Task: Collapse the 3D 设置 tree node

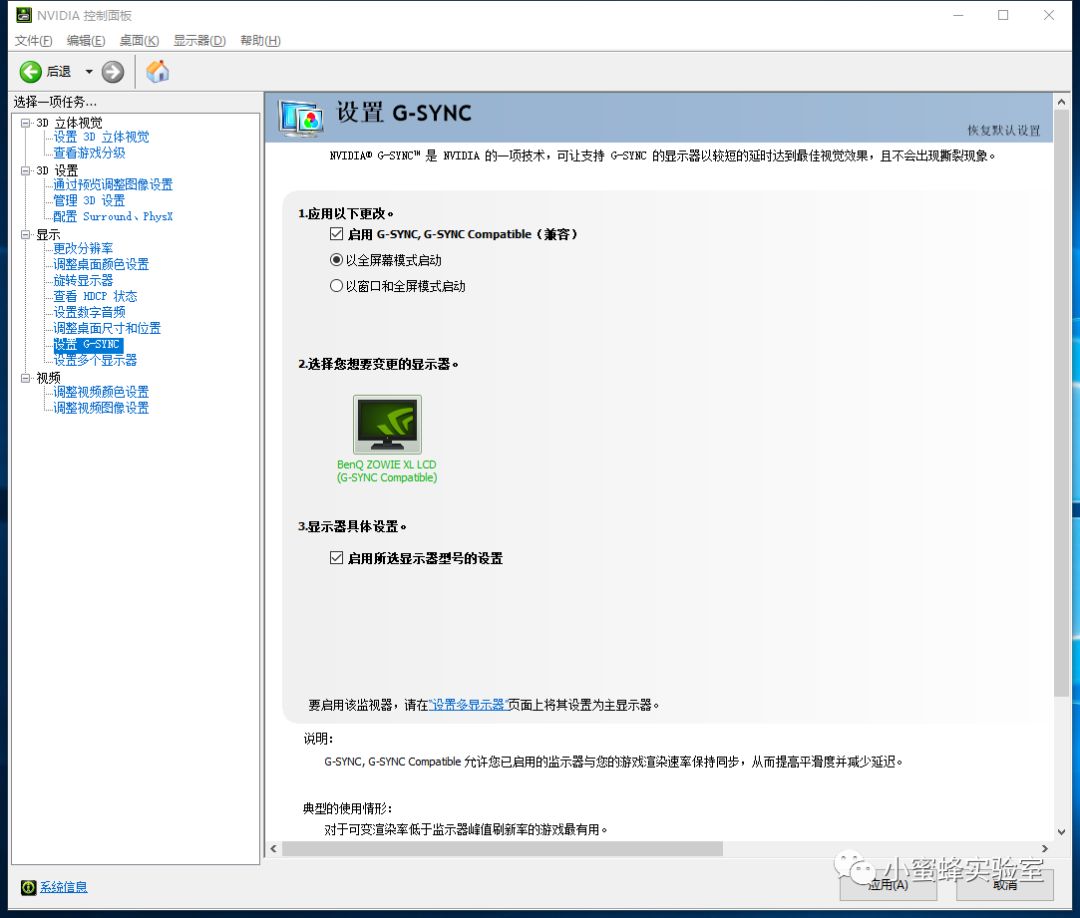Action: click(x=25, y=171)
